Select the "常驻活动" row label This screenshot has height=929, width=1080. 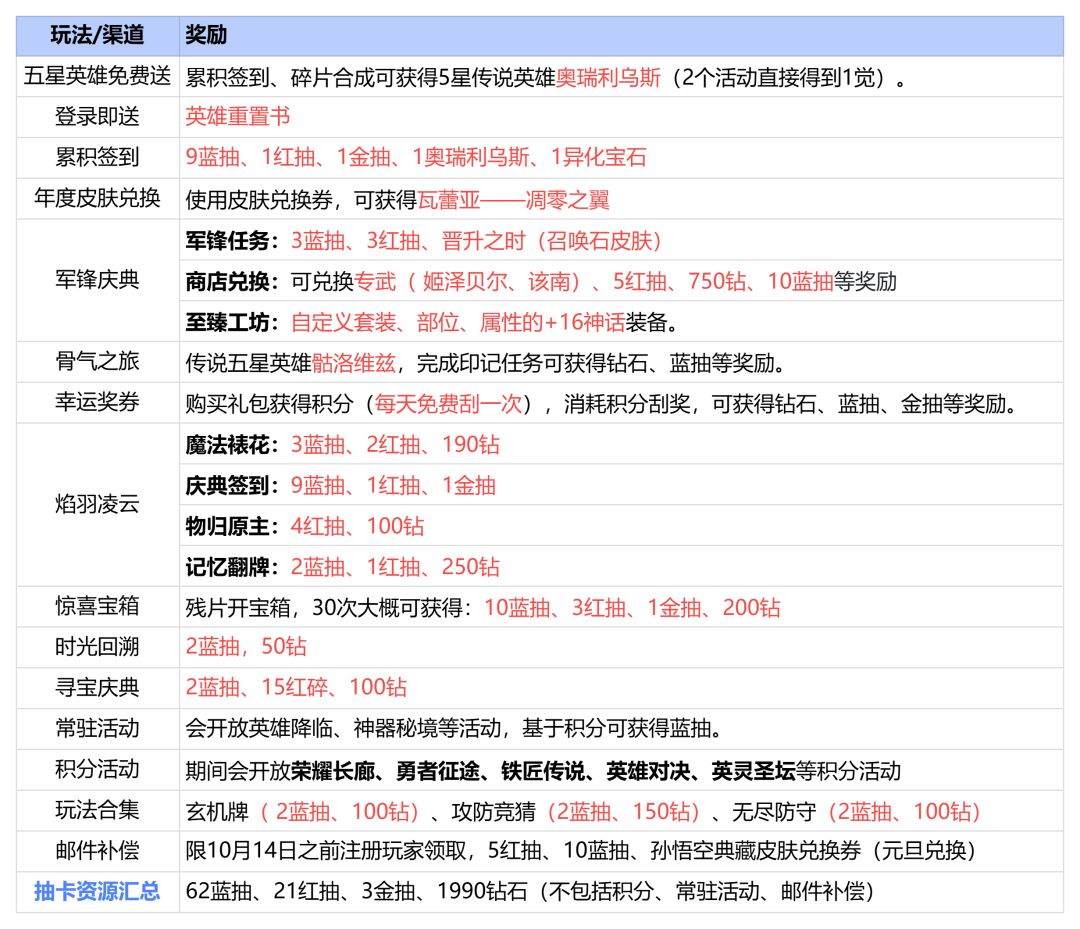click(97, 728)
